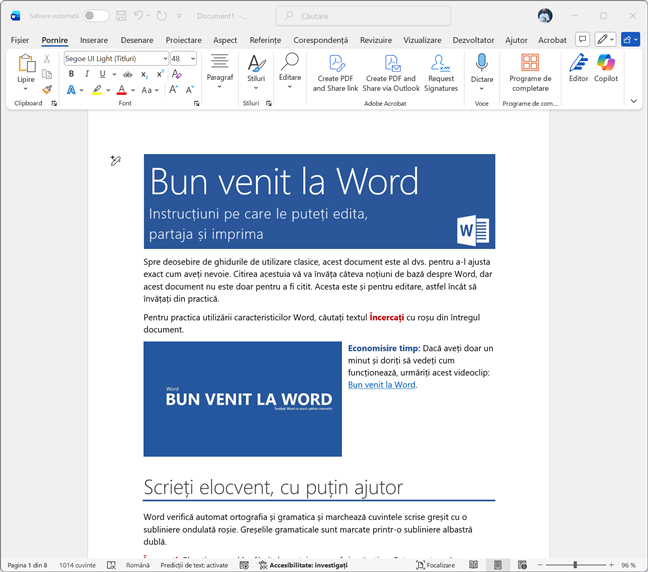Open the font size dropdown
The width and height of the screenshot is (648, 572).
(193, 59)
